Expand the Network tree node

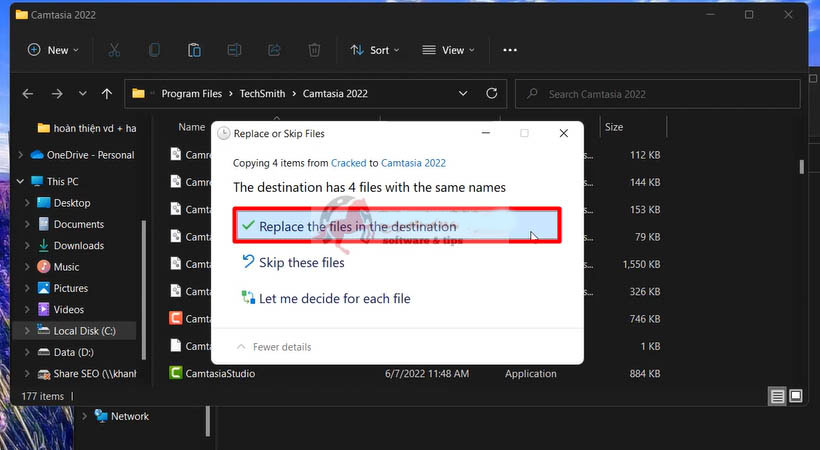click(84, 417)
